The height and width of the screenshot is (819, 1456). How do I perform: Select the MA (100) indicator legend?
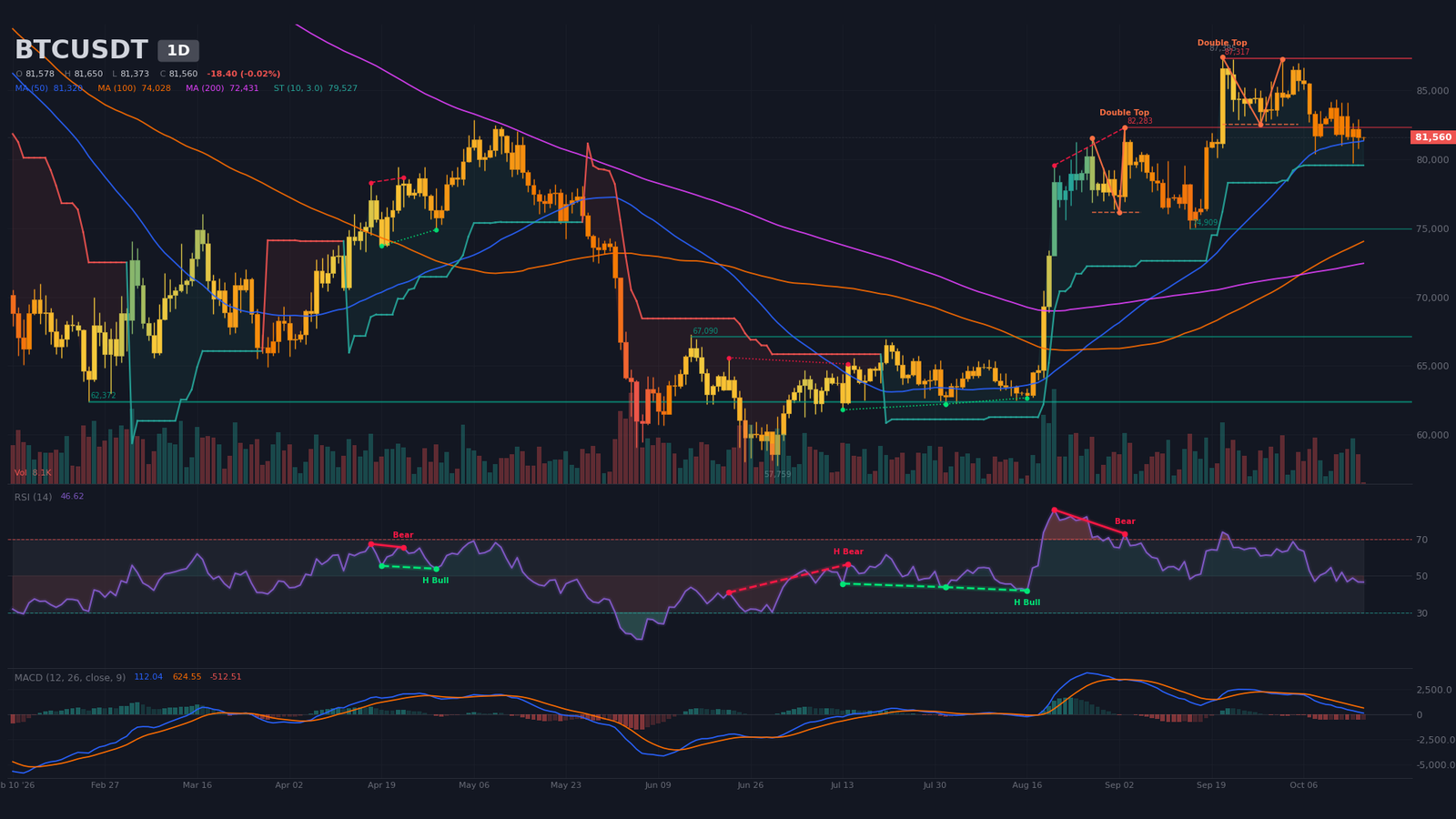[x=134, y=88]
